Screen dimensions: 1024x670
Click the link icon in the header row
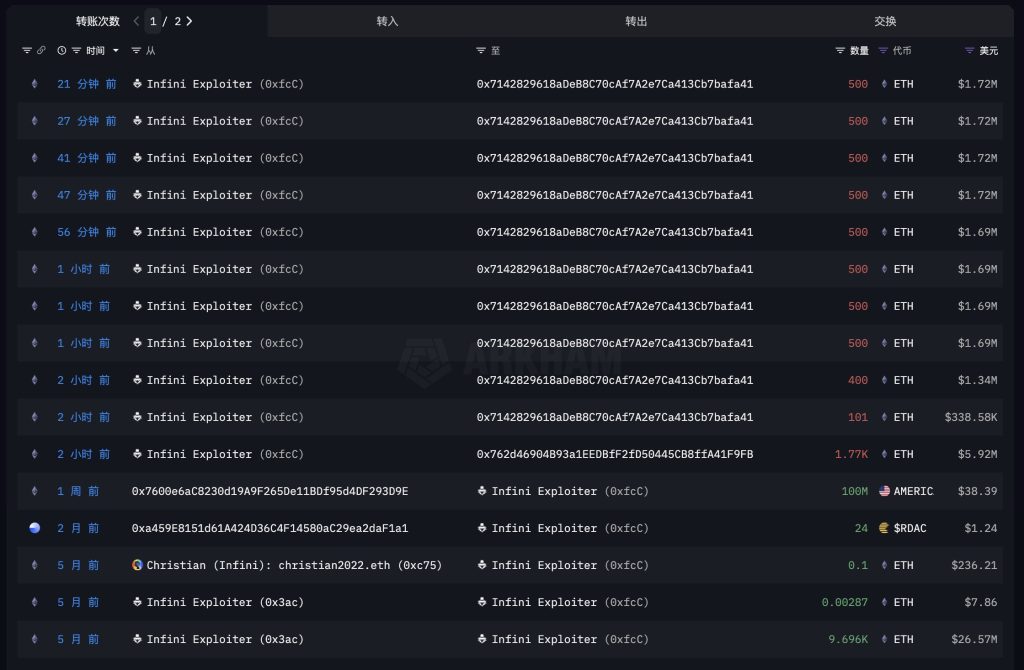[41, 50]
